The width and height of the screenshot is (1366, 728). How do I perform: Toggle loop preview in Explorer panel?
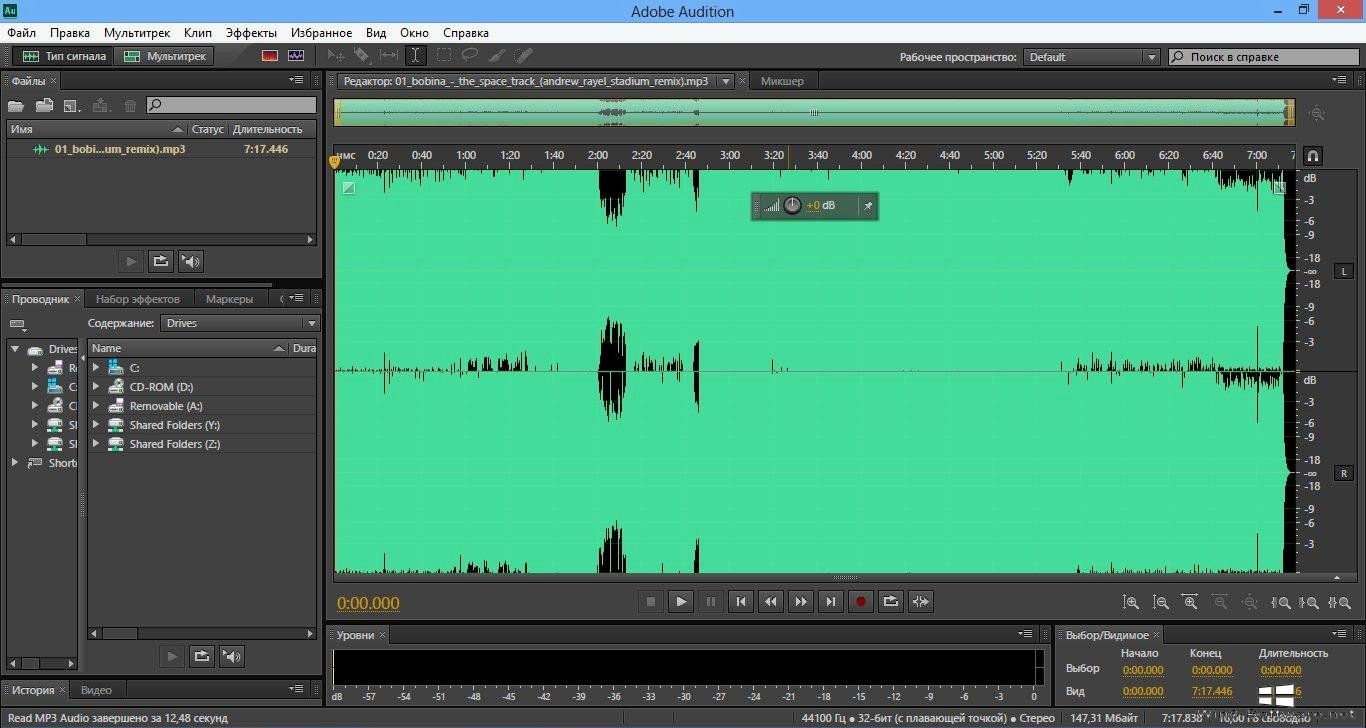coord(202,656)
